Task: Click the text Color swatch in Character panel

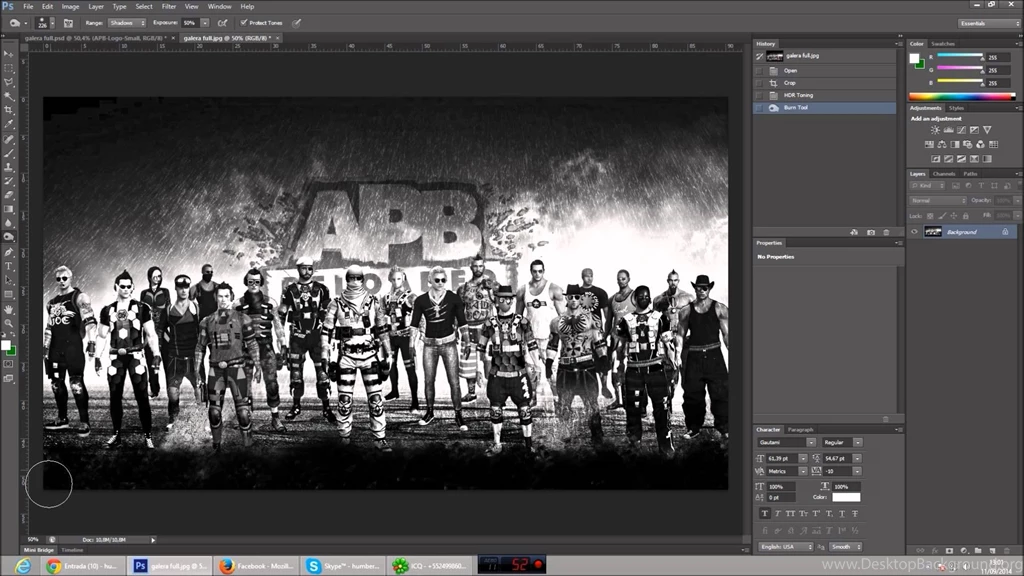Action: coord(847,497)
